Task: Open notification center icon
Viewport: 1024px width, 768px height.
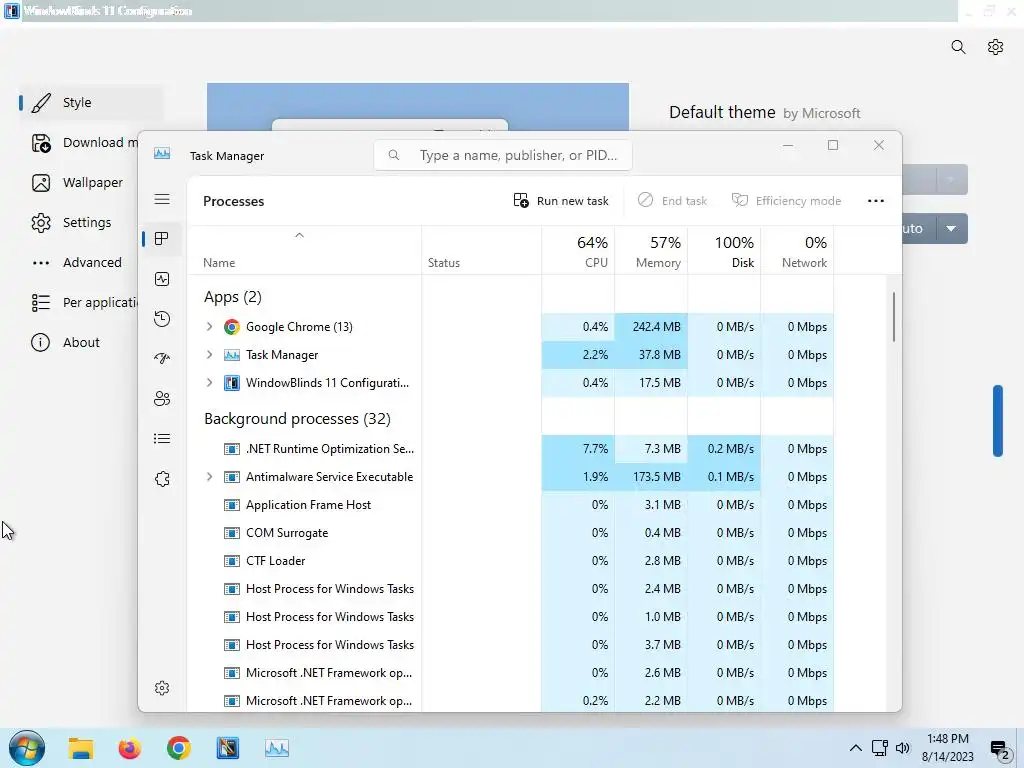Action: (x=999, y=749)
